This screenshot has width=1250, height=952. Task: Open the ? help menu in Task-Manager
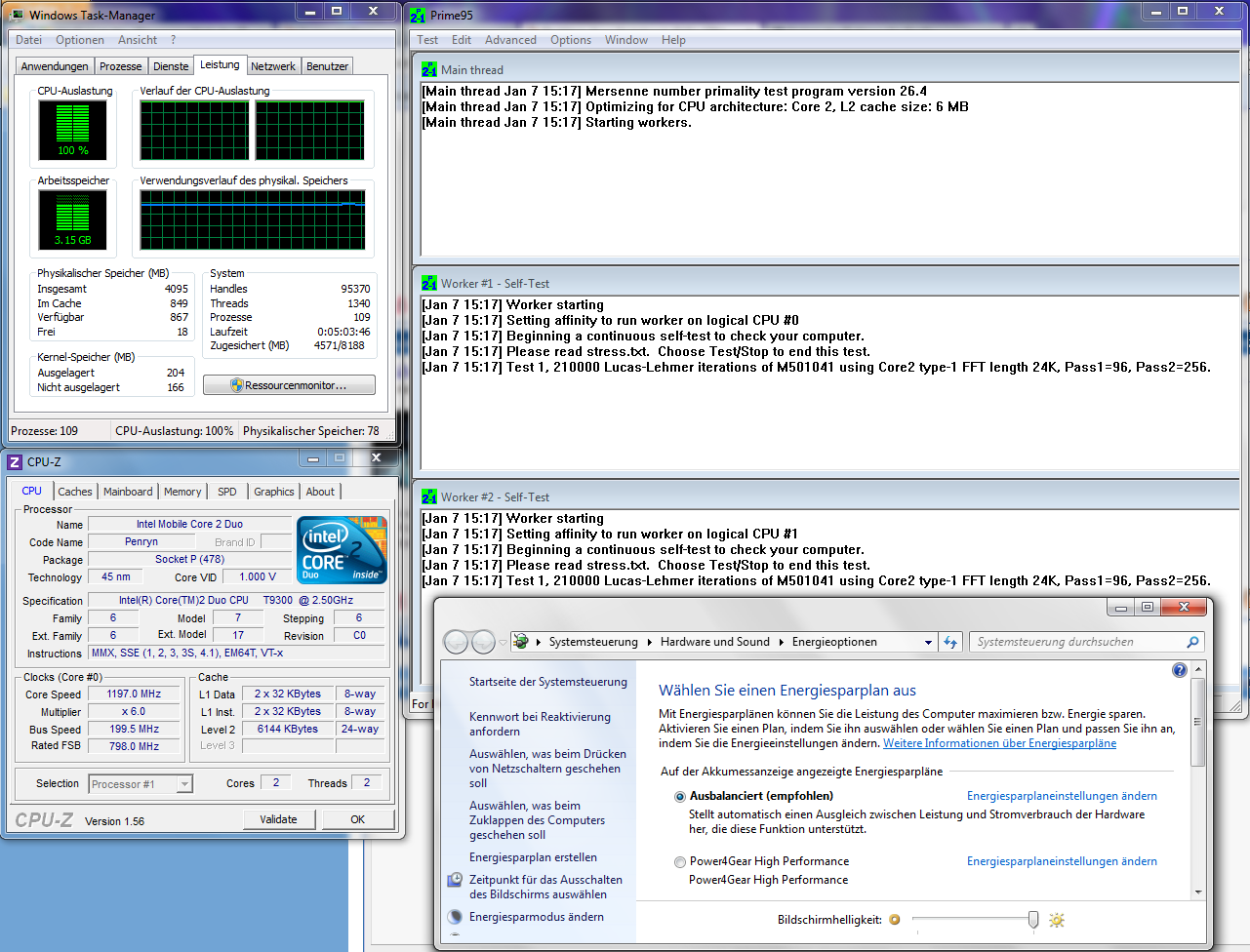pos(173,40)
